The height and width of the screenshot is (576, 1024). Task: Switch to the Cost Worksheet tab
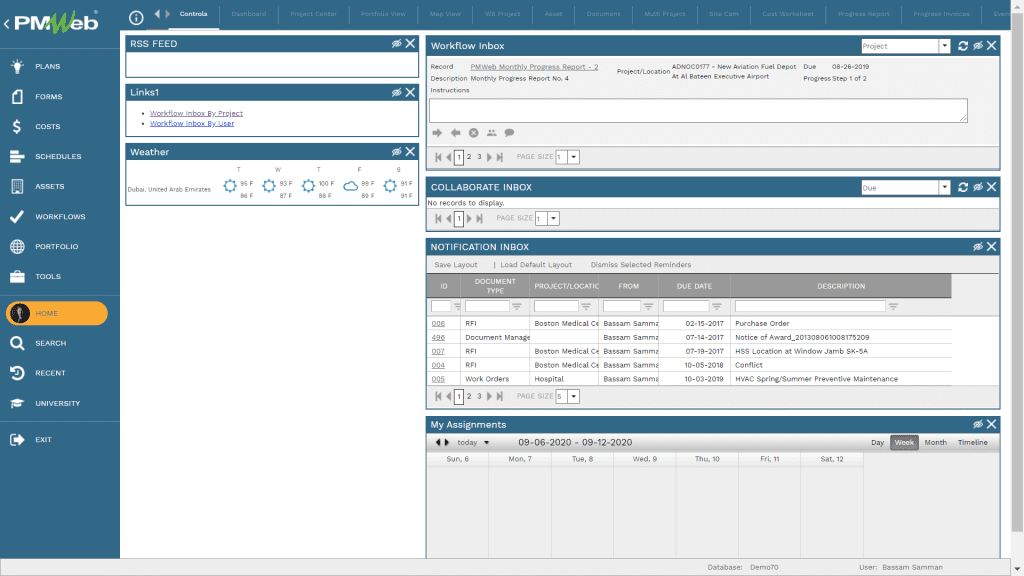pos(788,14)
